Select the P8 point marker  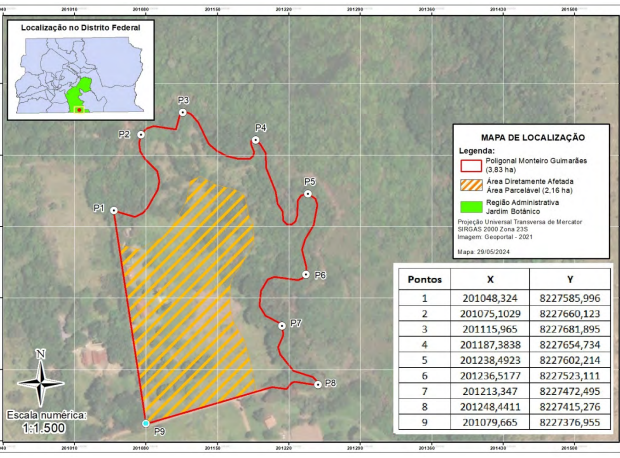point(317,383)
